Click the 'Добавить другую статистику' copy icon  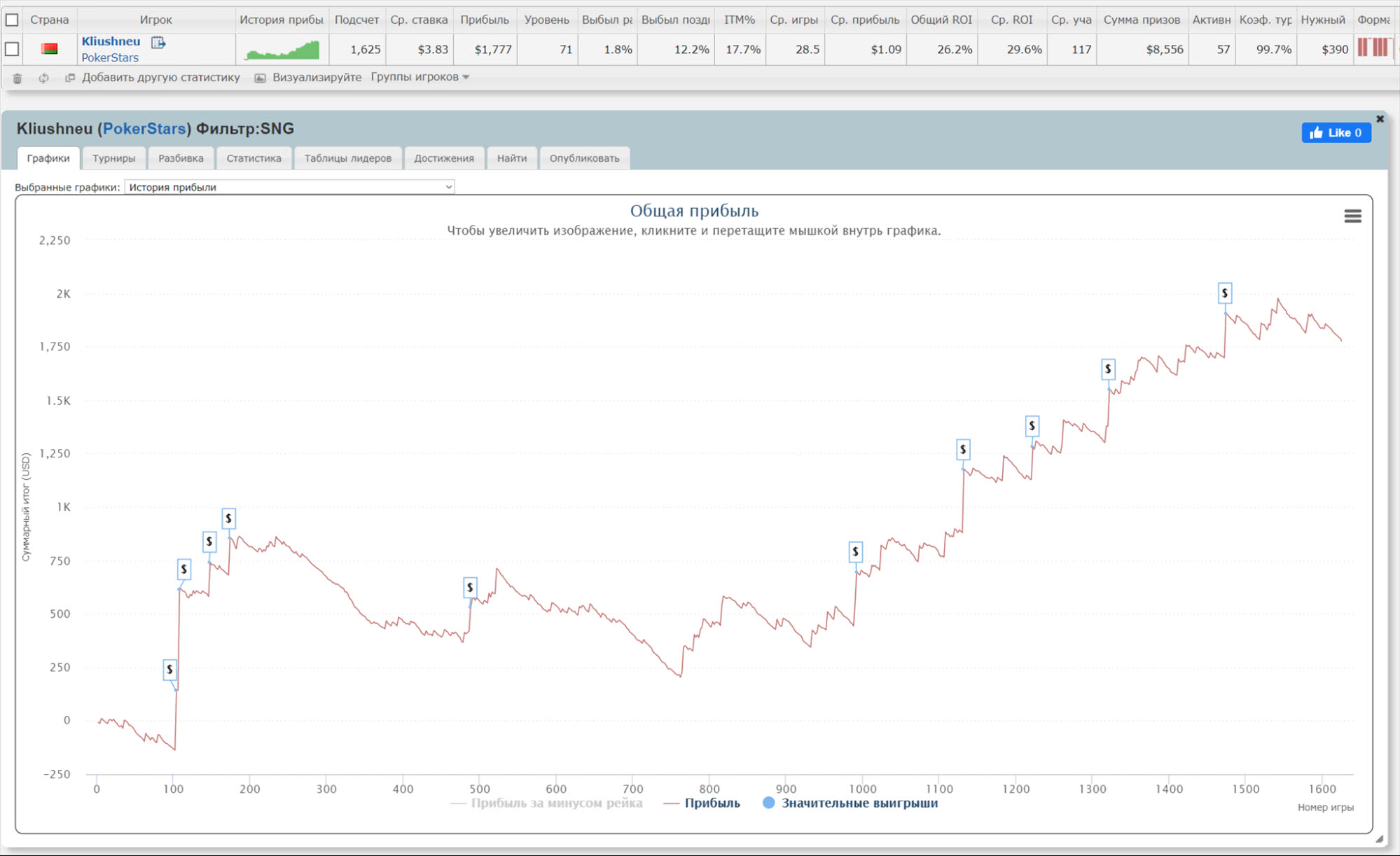click(69, 78)
